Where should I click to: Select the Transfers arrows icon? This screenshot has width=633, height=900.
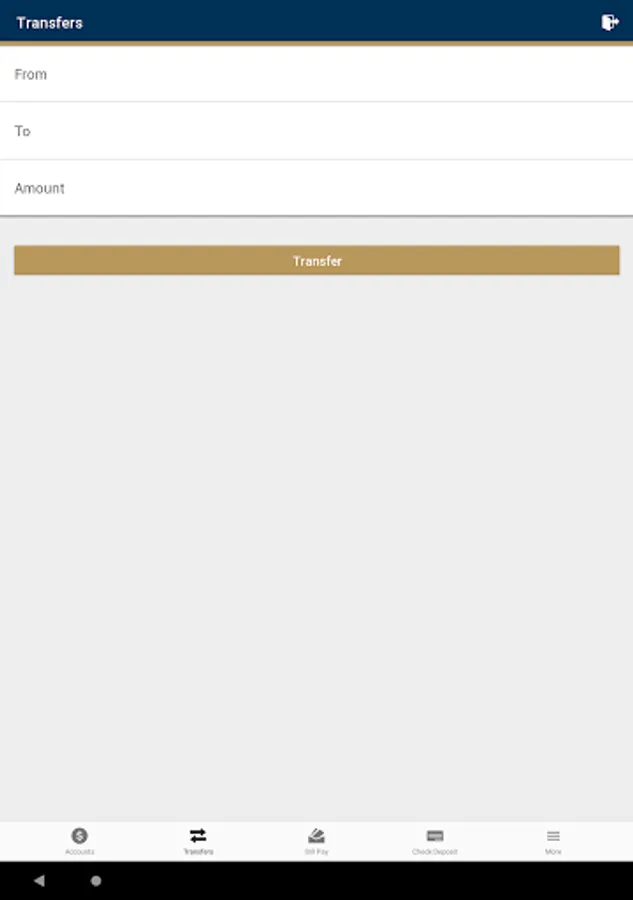pyautogui.click(x=198, y=836)
